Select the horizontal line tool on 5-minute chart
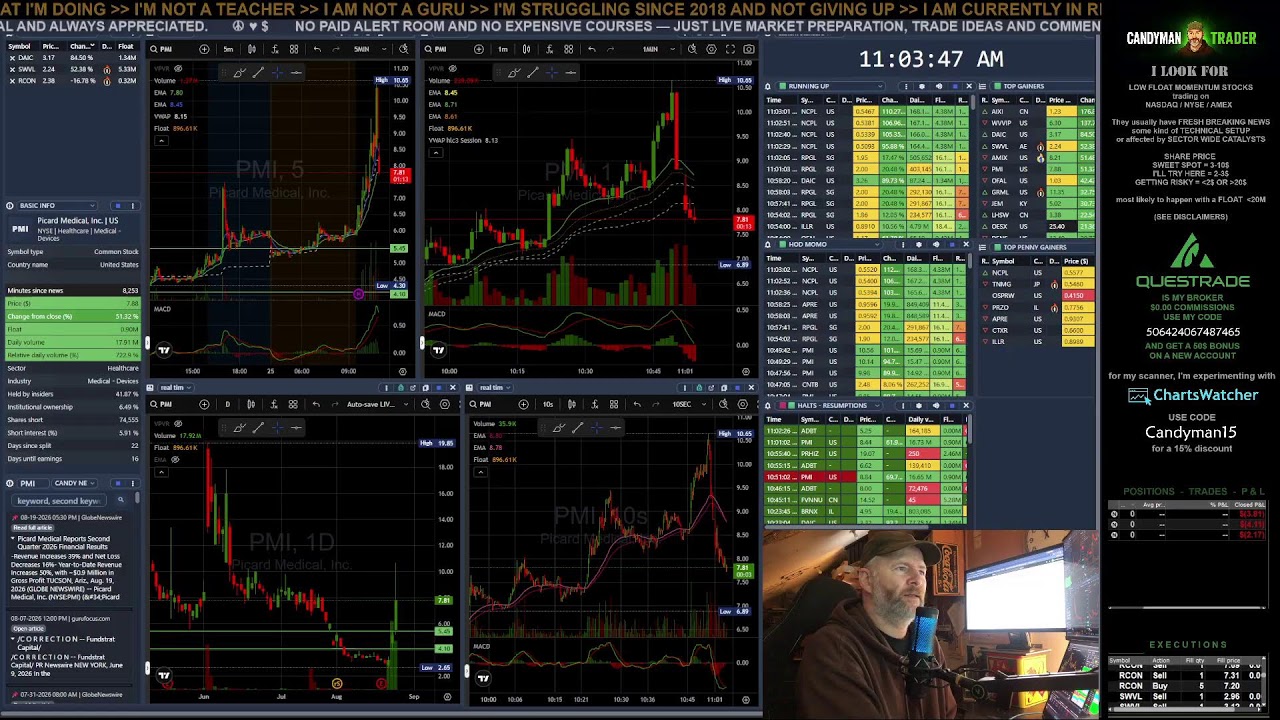This screenshot has width=1280, height=720. [296, 72]
